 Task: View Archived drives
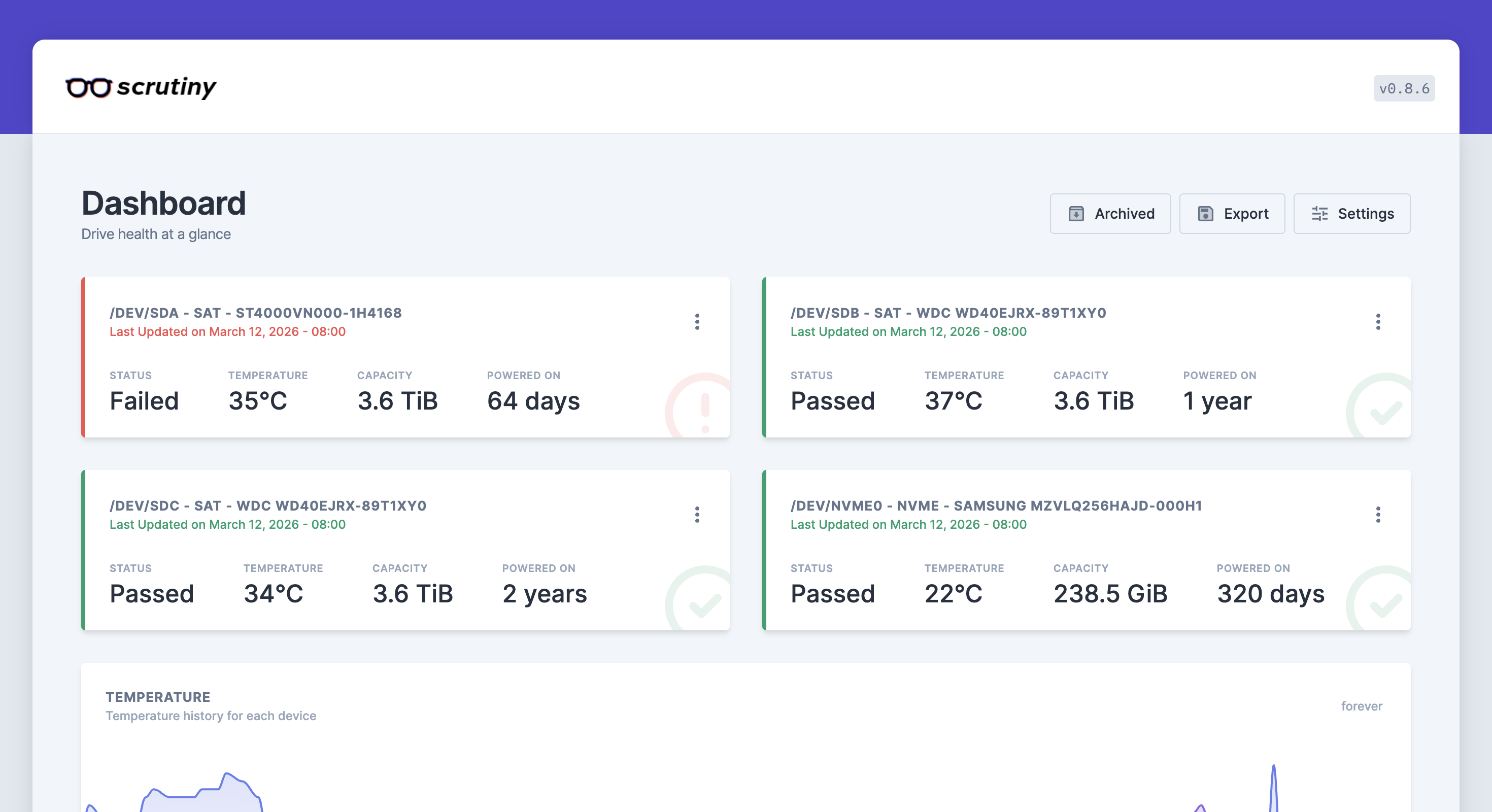tap(1110, 214)
